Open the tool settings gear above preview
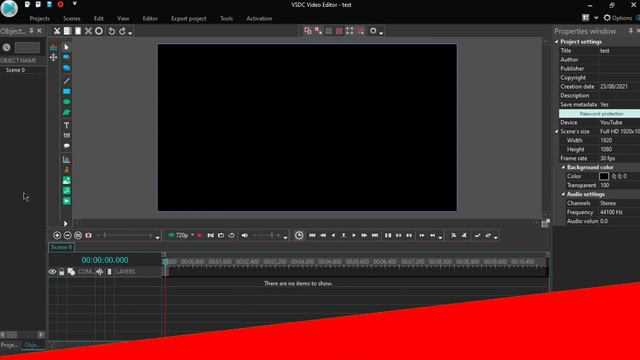The height and width of the screenshot is (360, 640). pyautogui.click(x=373, y=31)
